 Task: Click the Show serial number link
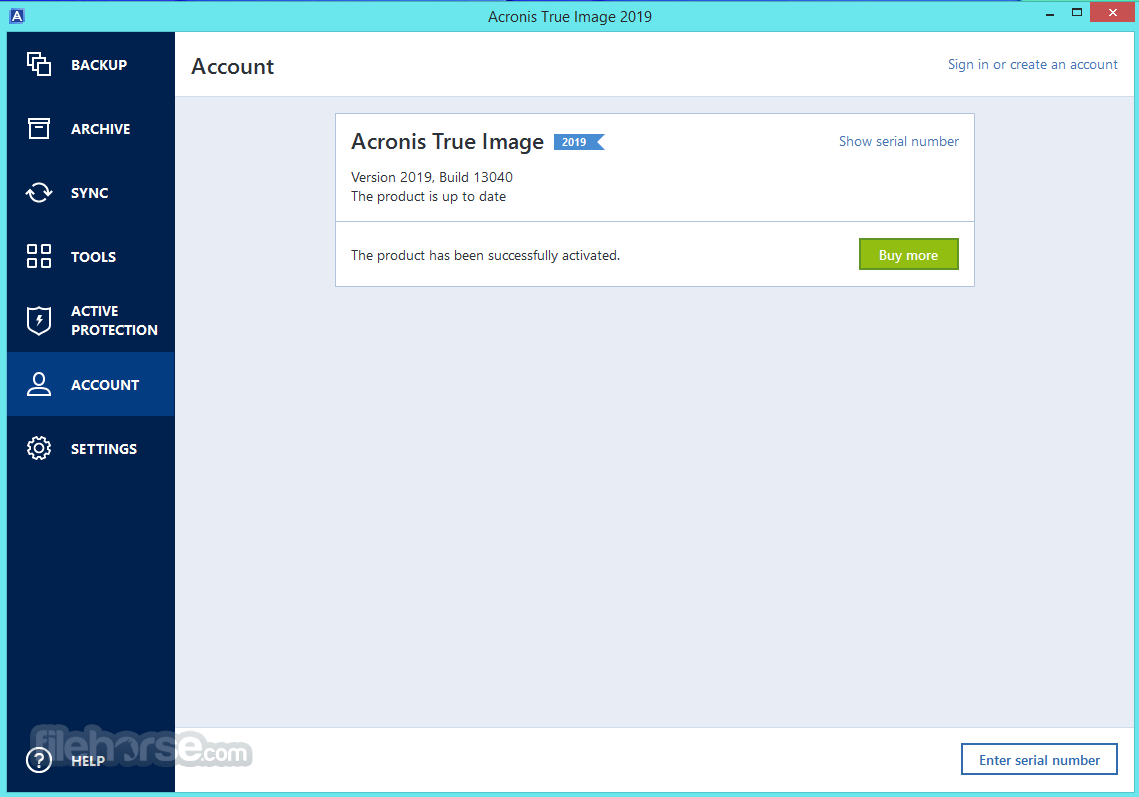(x=899, y=141)
